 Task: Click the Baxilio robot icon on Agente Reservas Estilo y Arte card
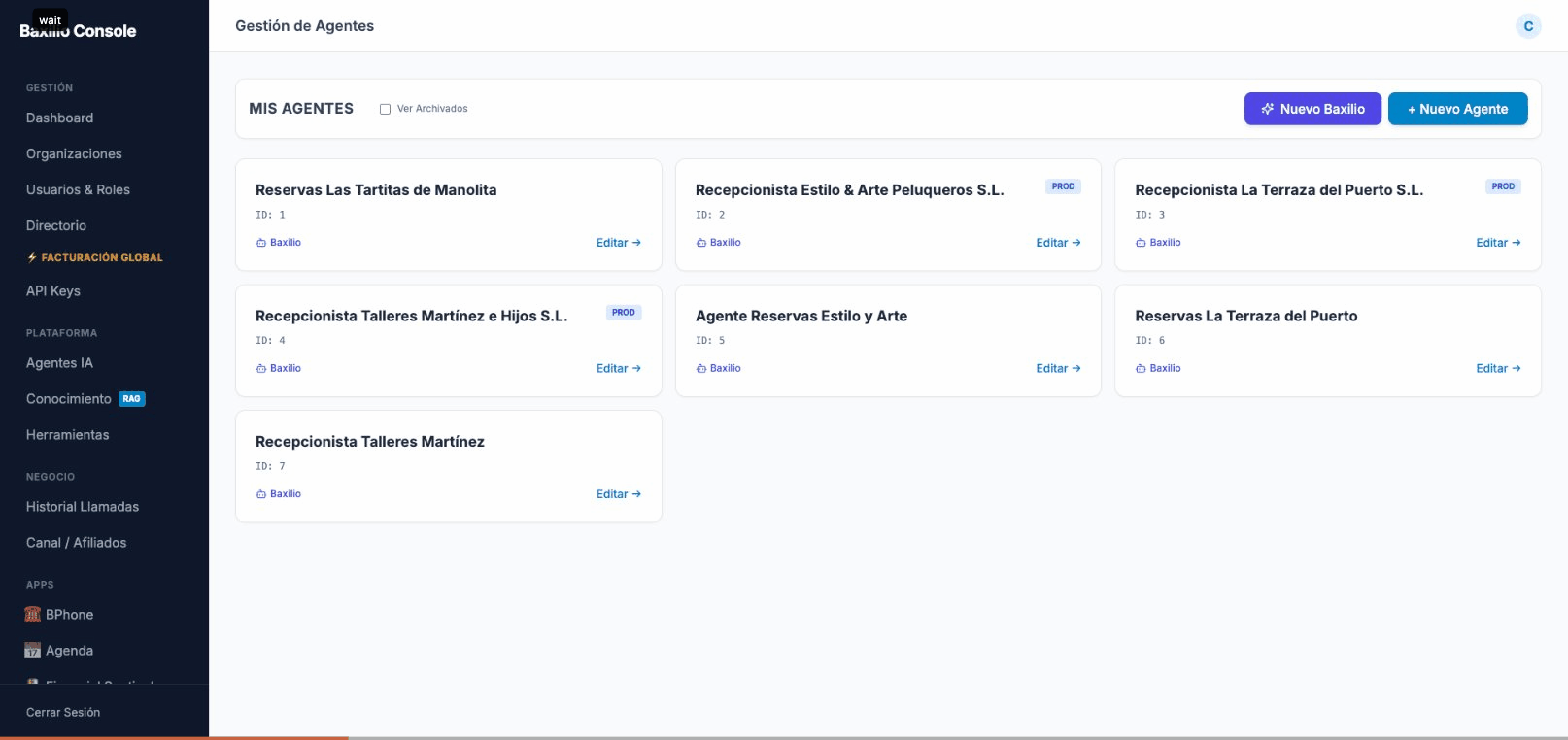click(701, 369)
